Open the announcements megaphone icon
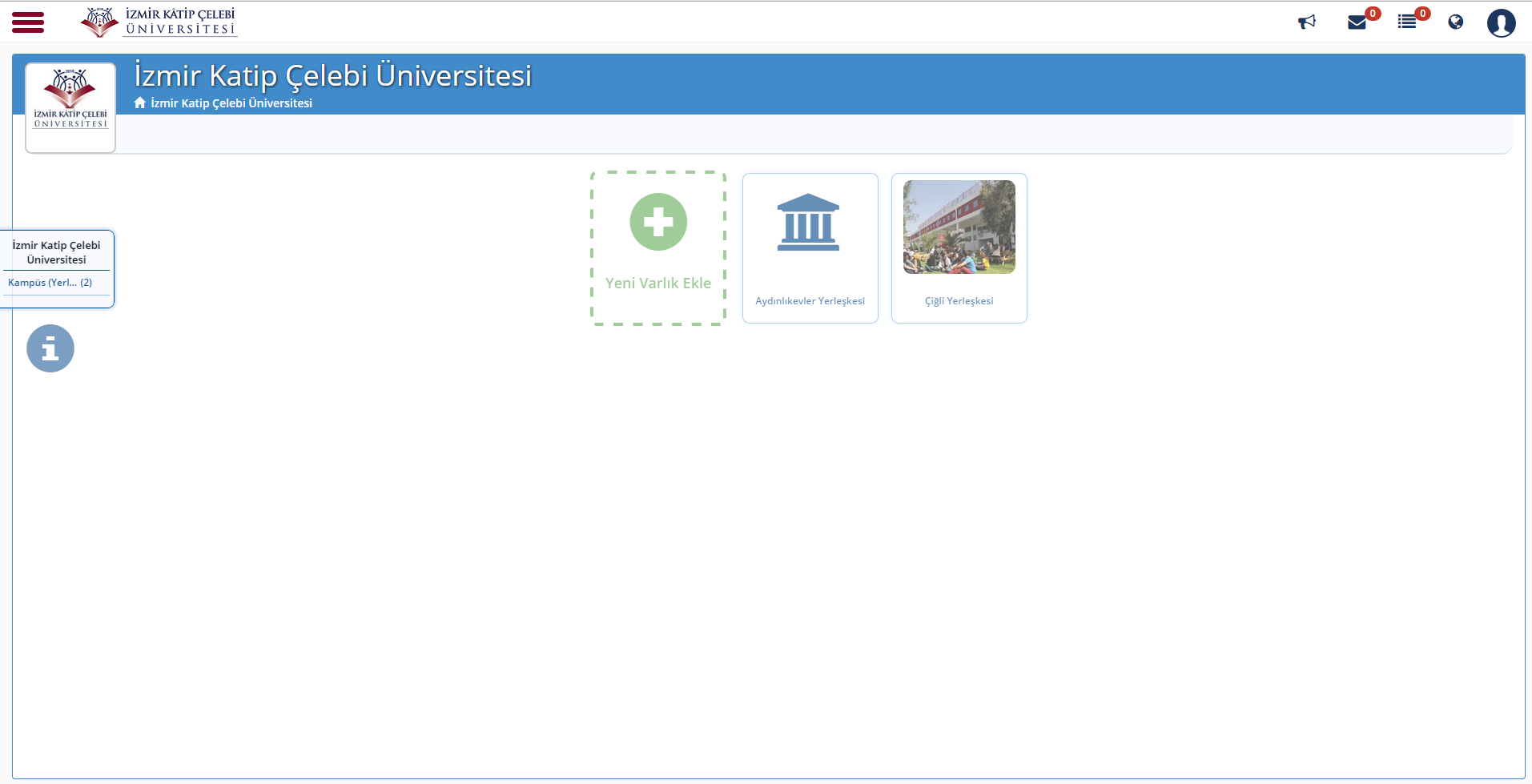Screen dimensions: 1532x784 coord(1307,22)
